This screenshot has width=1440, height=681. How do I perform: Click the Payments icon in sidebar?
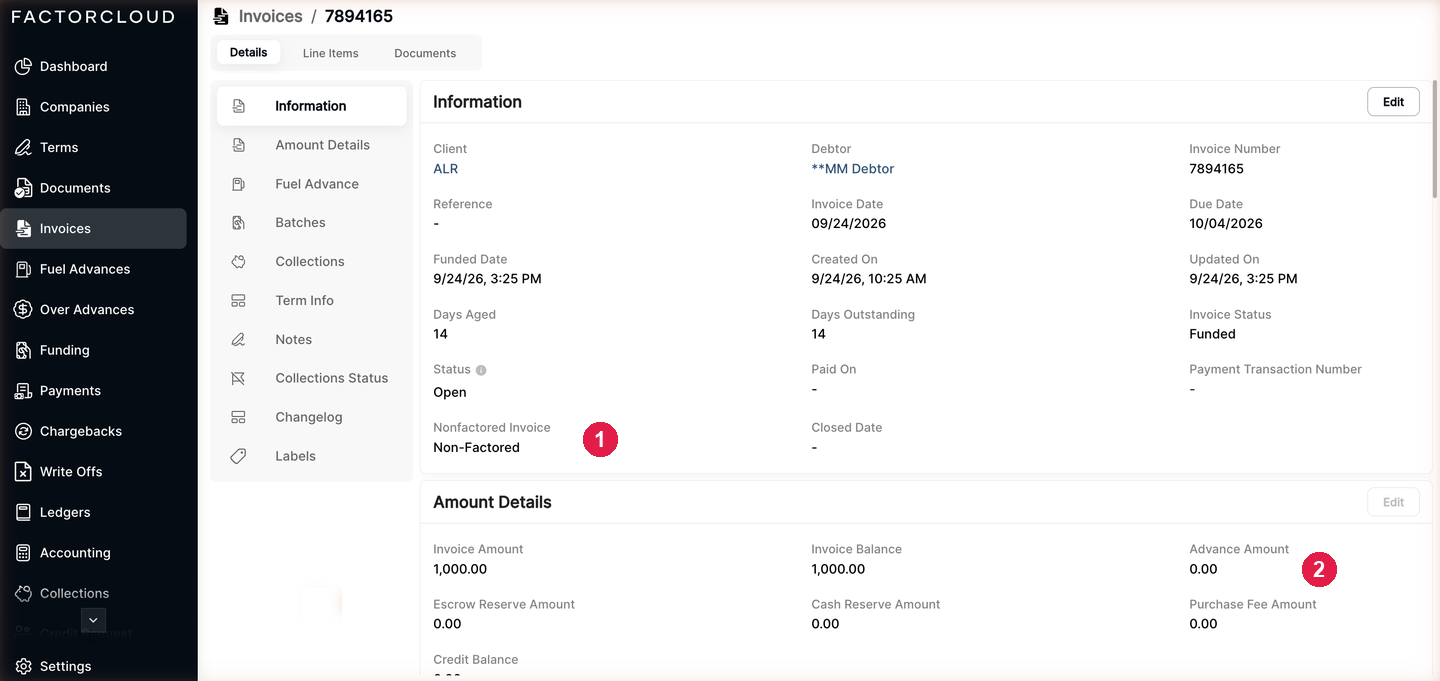(x=23, y=391)
